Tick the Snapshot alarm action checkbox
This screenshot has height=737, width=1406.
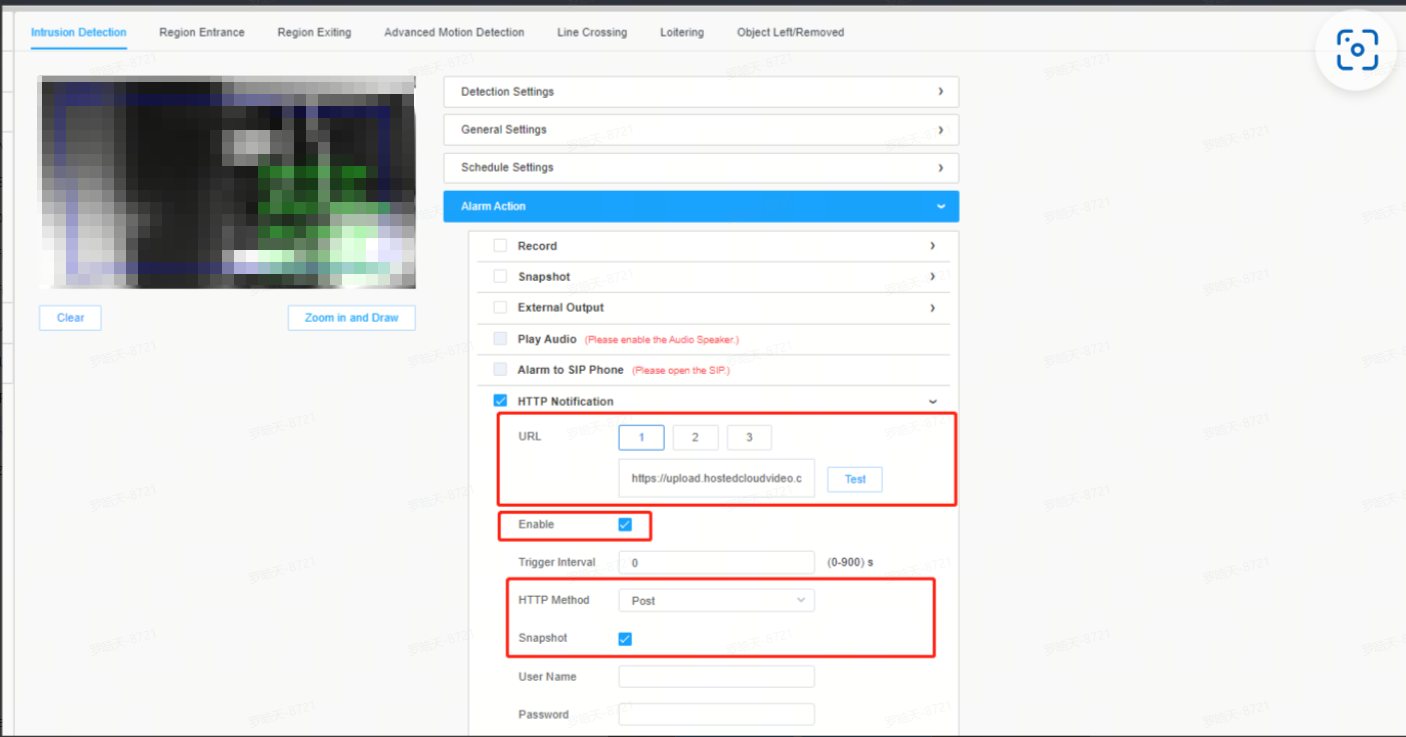tap(500, 277)
